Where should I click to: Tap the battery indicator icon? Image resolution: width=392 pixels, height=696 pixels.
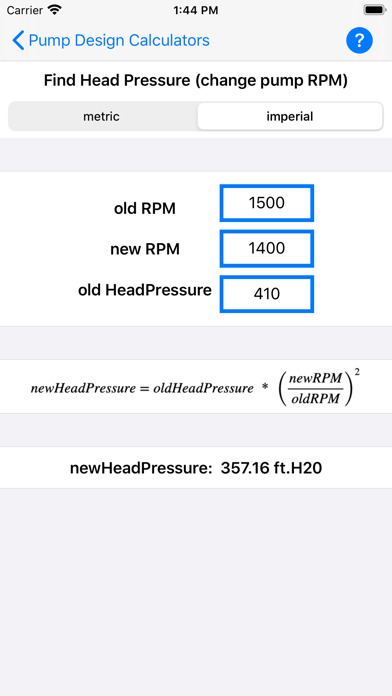(x=375, y=10)
